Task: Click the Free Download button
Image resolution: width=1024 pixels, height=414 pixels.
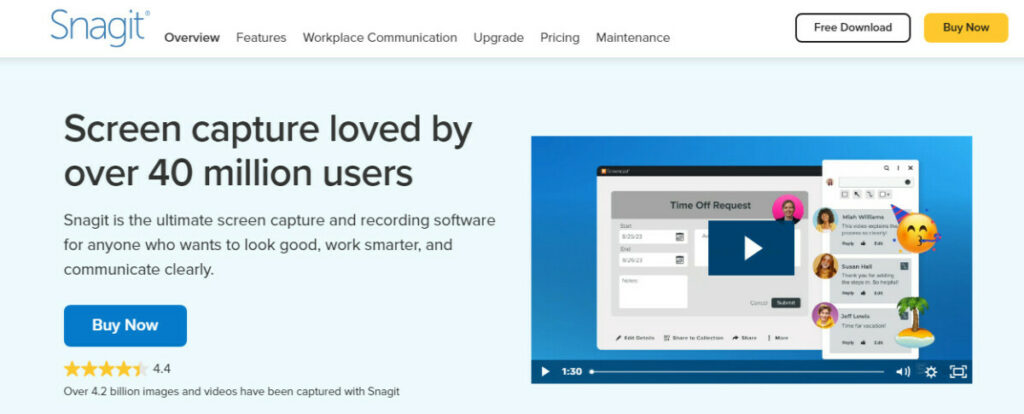Action: 852,27
